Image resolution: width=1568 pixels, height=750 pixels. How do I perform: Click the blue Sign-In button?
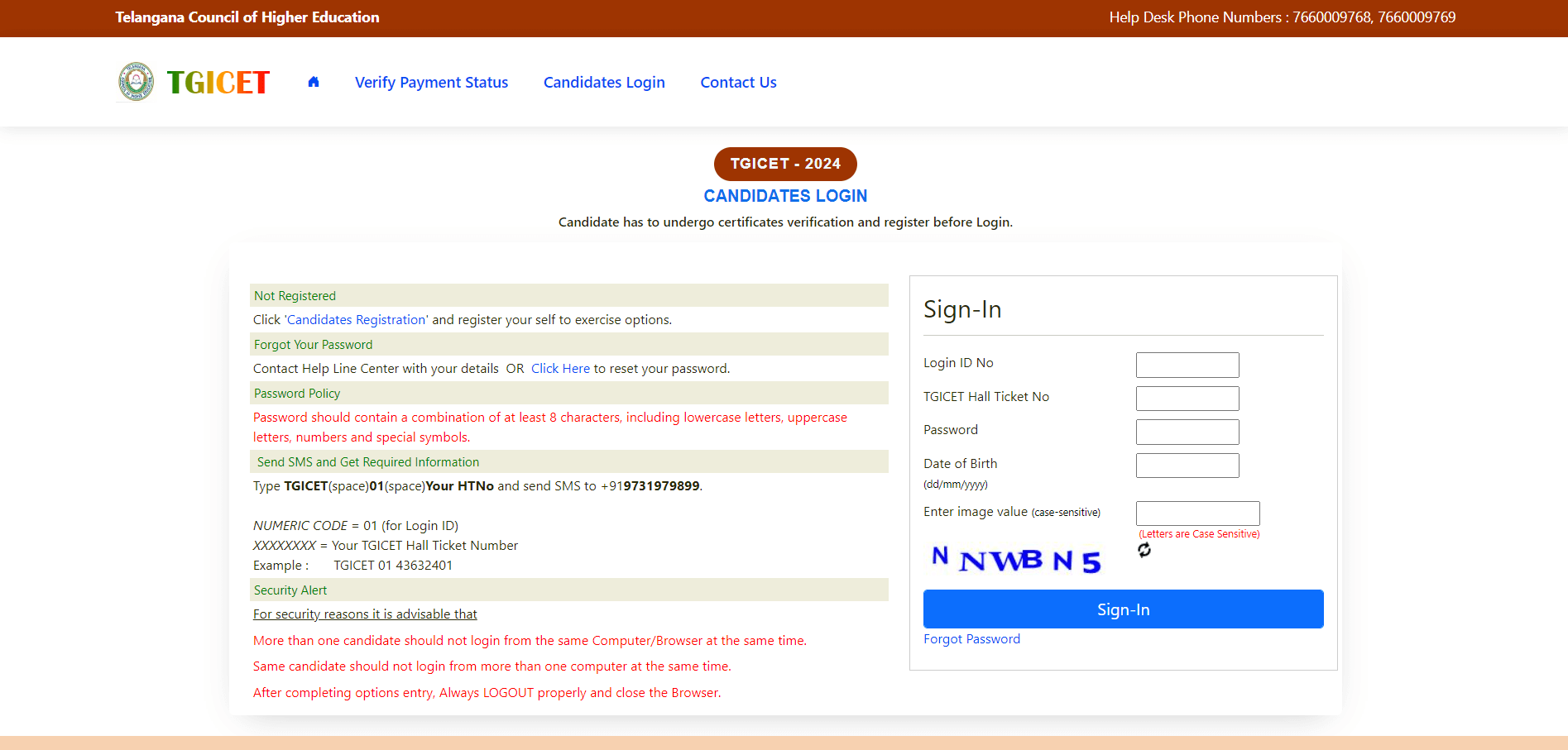coord(1123,609)
